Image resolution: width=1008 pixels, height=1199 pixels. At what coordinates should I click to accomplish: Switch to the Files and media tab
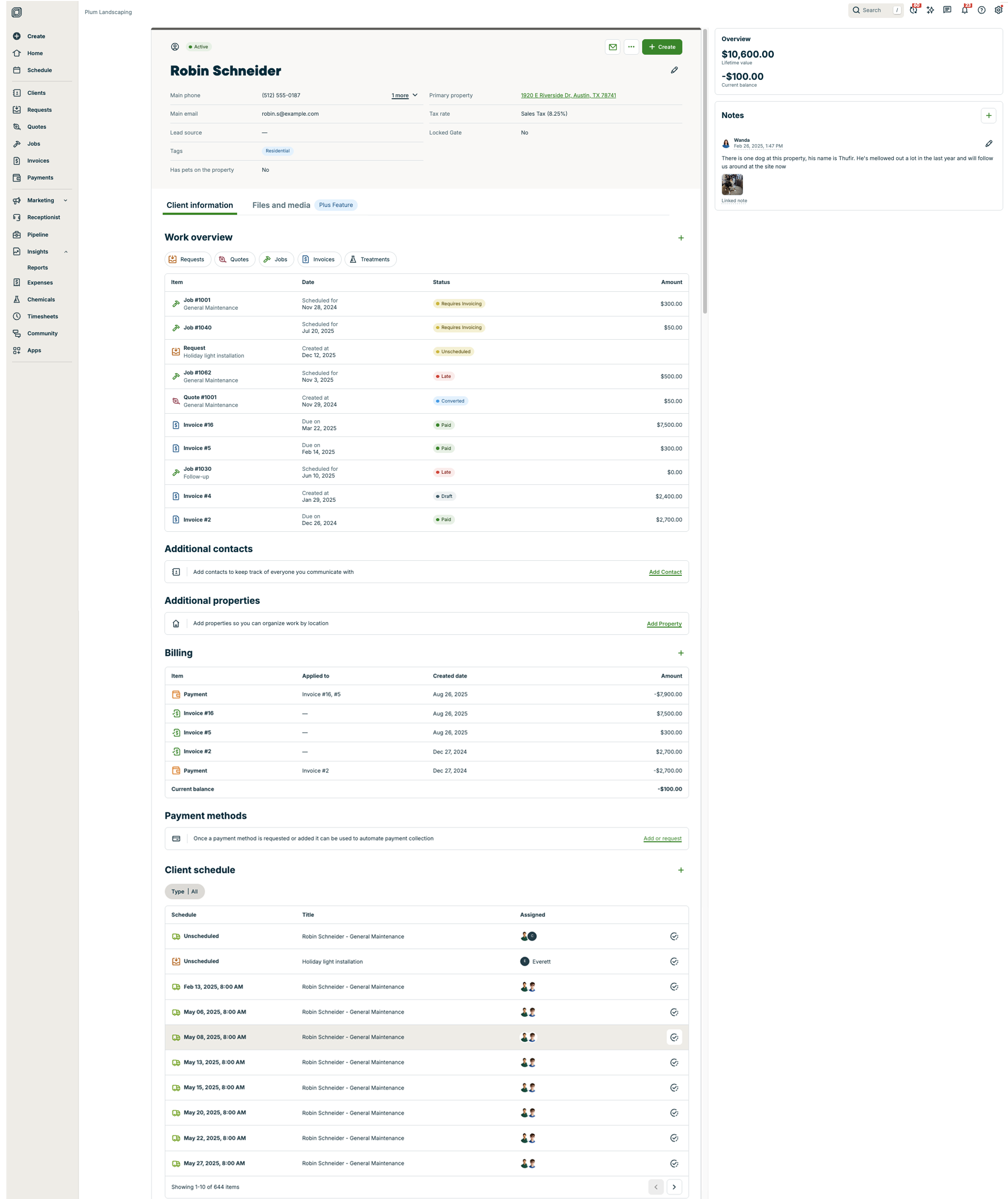[x=281, y=205]
